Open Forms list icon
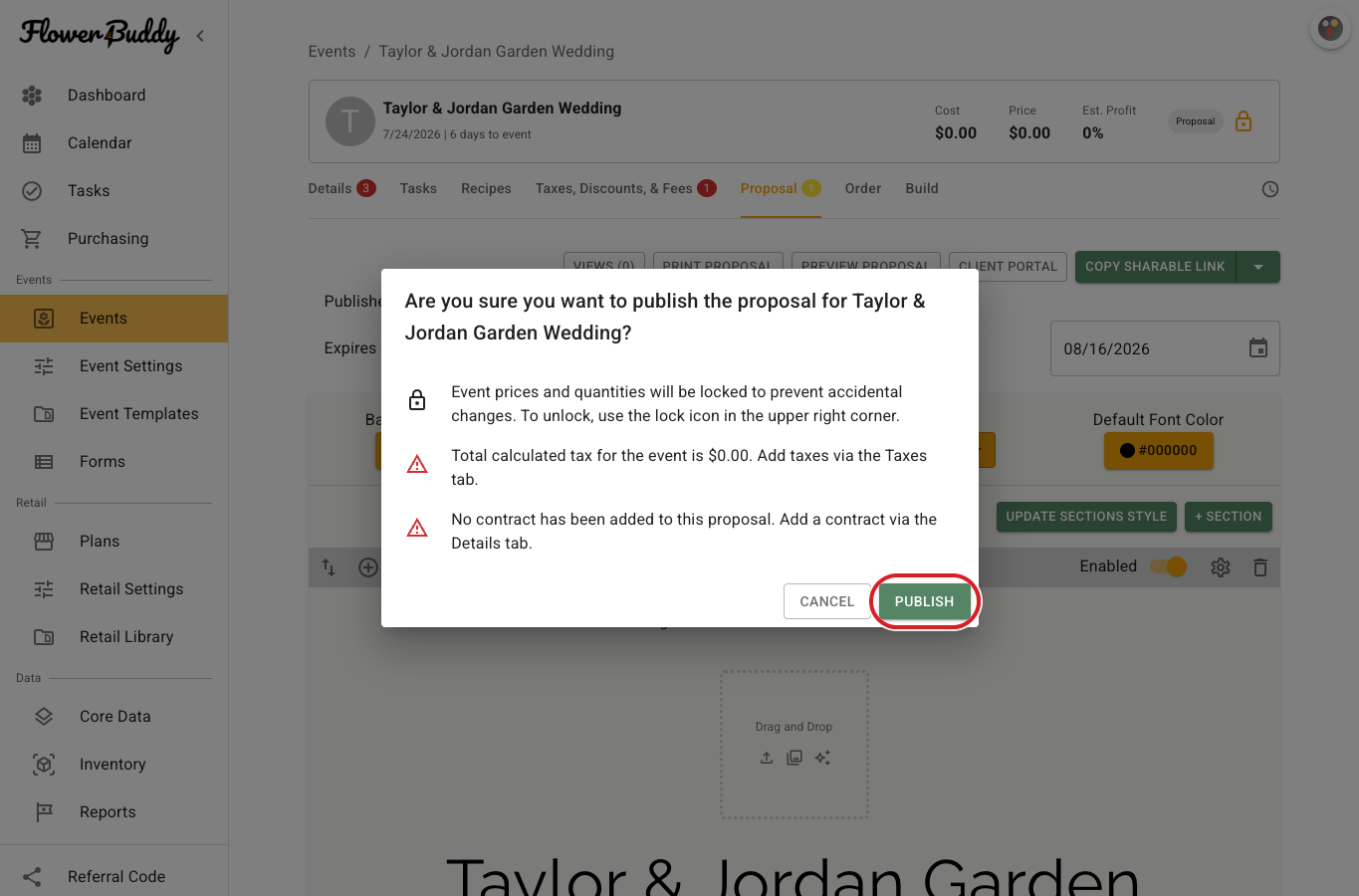The height and width of the screenshot is (896, 1359). click(44, 462)
